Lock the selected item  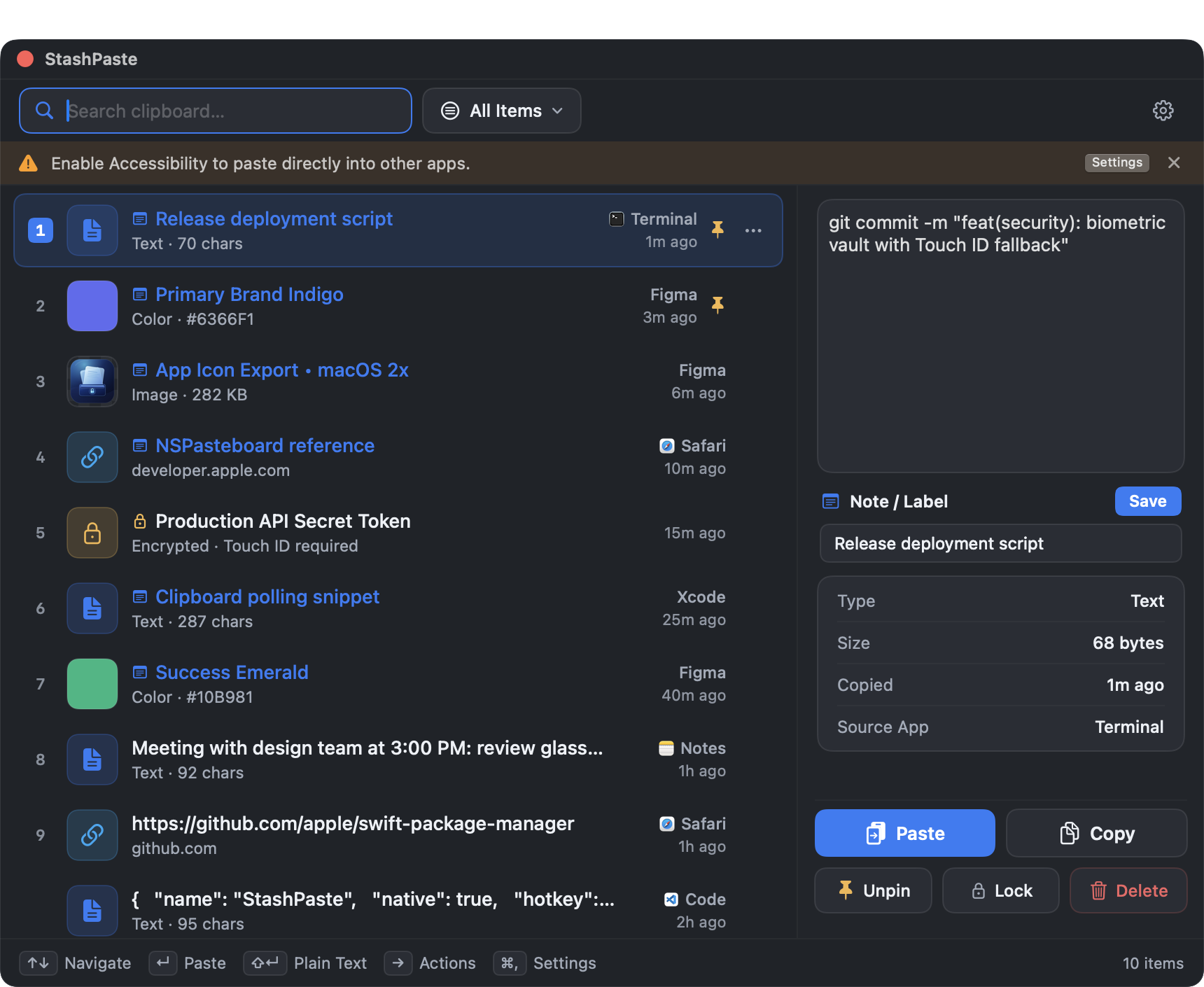(x=1000, y=890)
